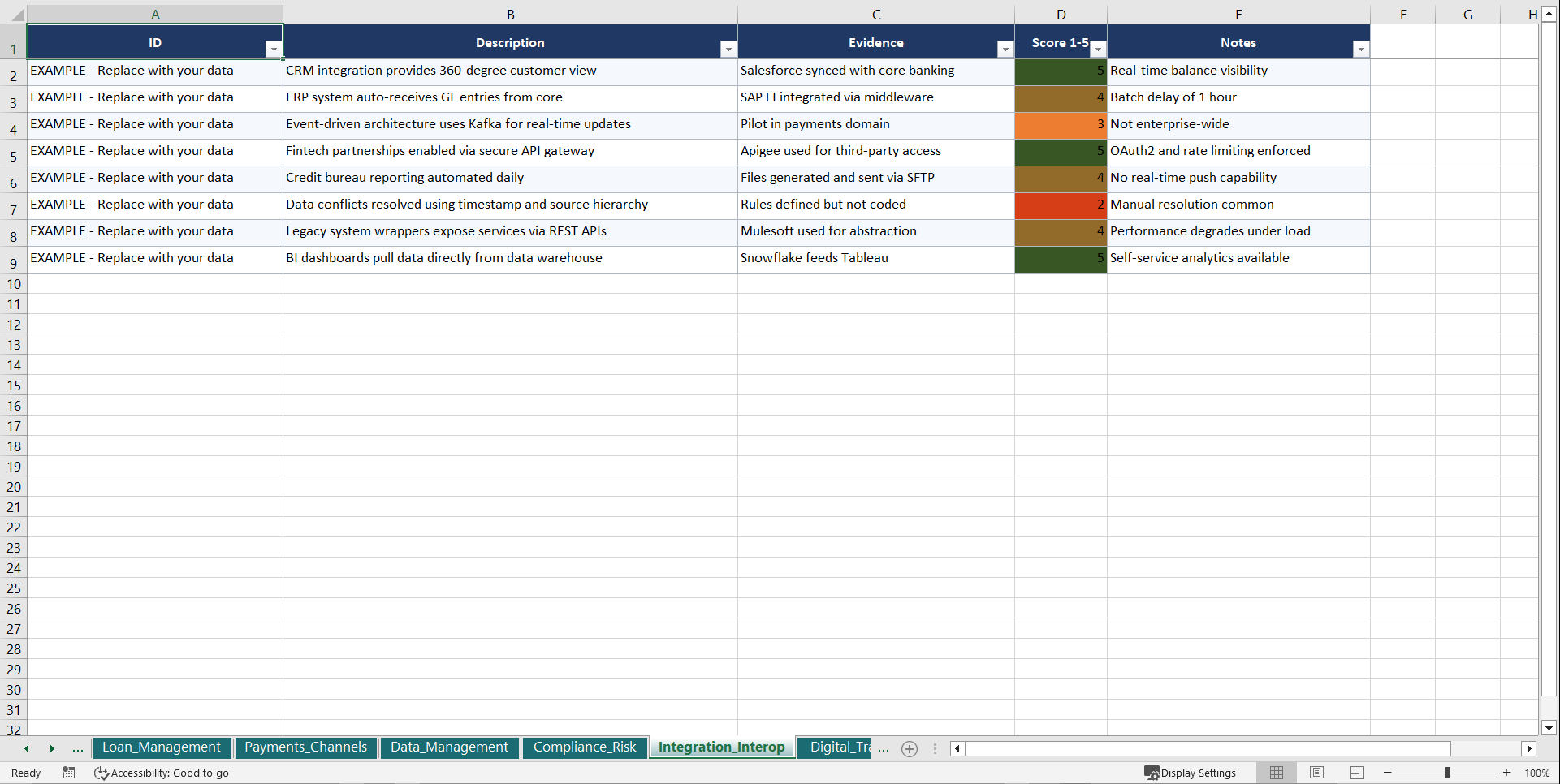Open the Score 1-5 filter dropdown
The height and width of the screenshot is (784, 1560).
[x=1098, y=50]
